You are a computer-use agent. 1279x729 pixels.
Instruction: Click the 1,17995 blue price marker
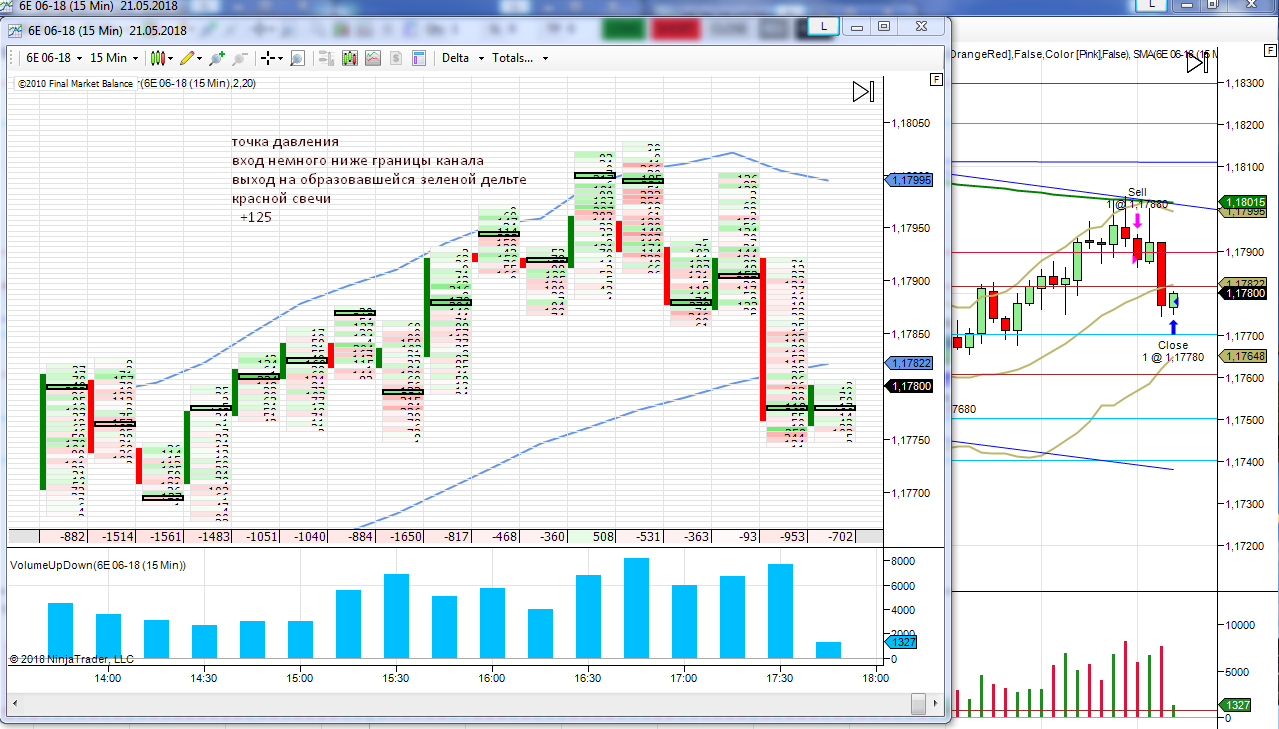[909, 180]
